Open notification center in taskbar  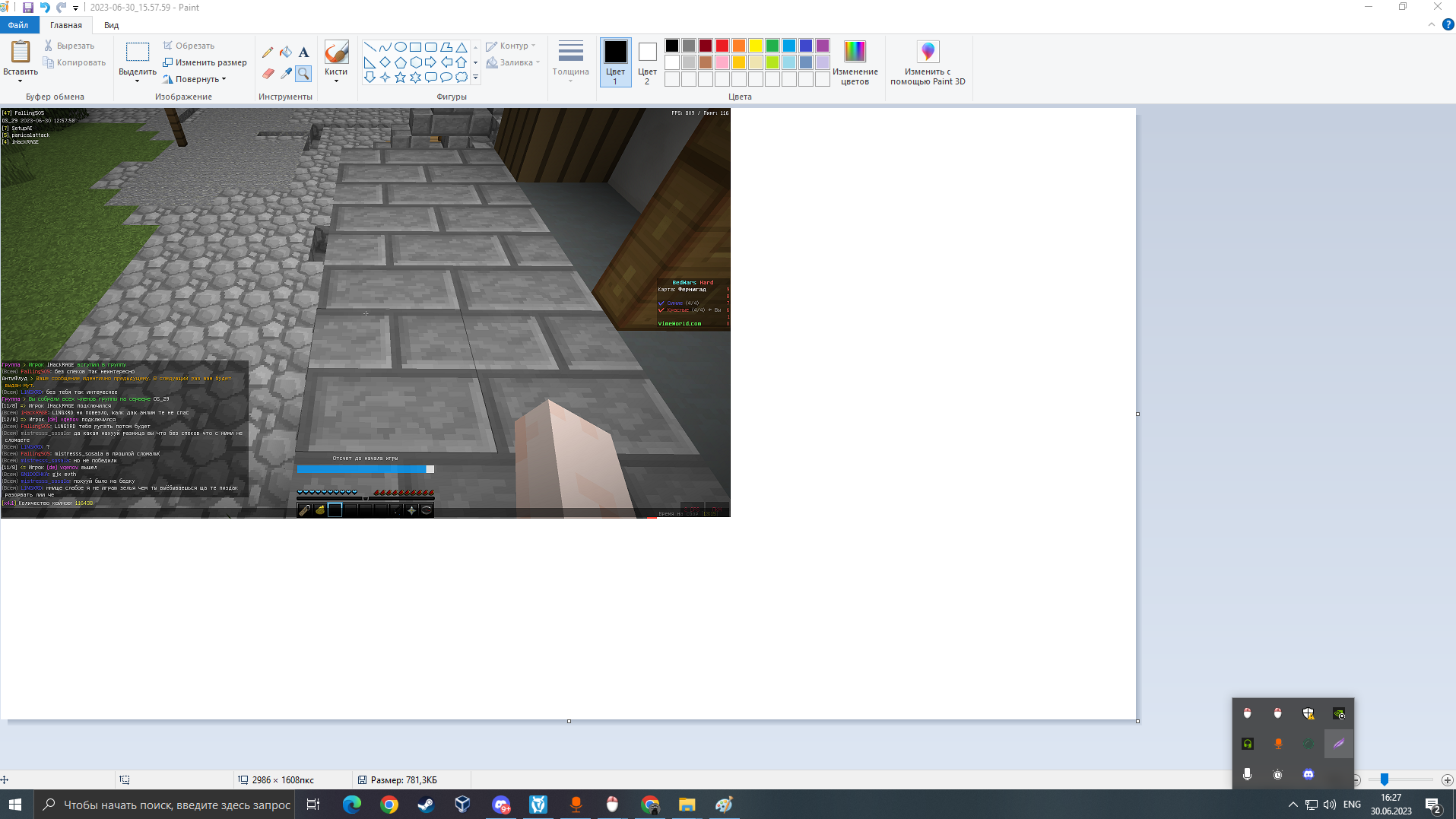pos(1433,805)
